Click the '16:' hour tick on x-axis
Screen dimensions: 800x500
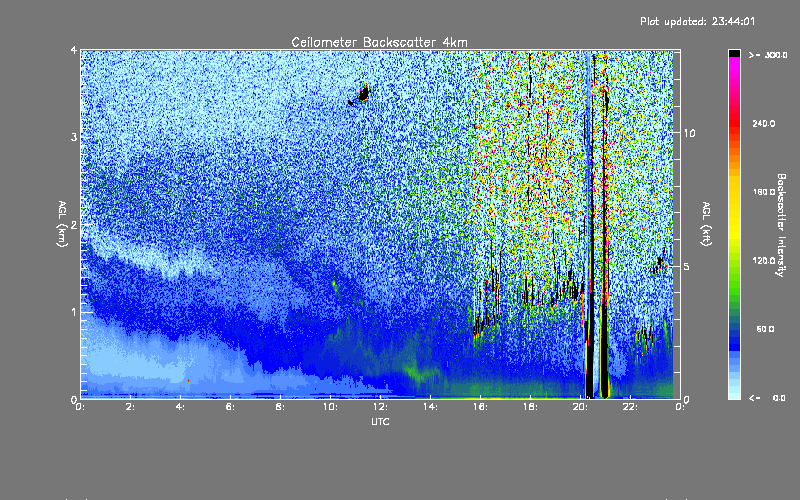480,407
